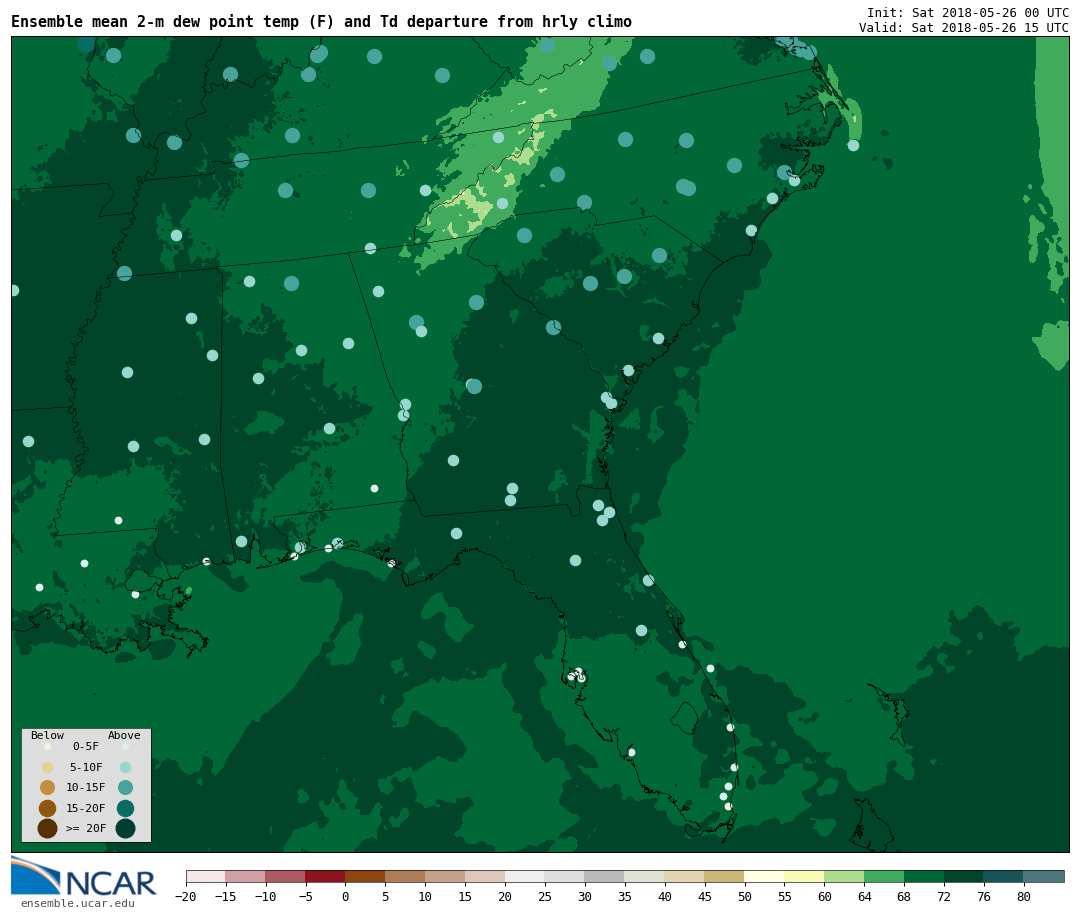Click the '15-20F' legend label
Image resolution: width=1080 pixels, height=915 pixels.
pos(86,808)
